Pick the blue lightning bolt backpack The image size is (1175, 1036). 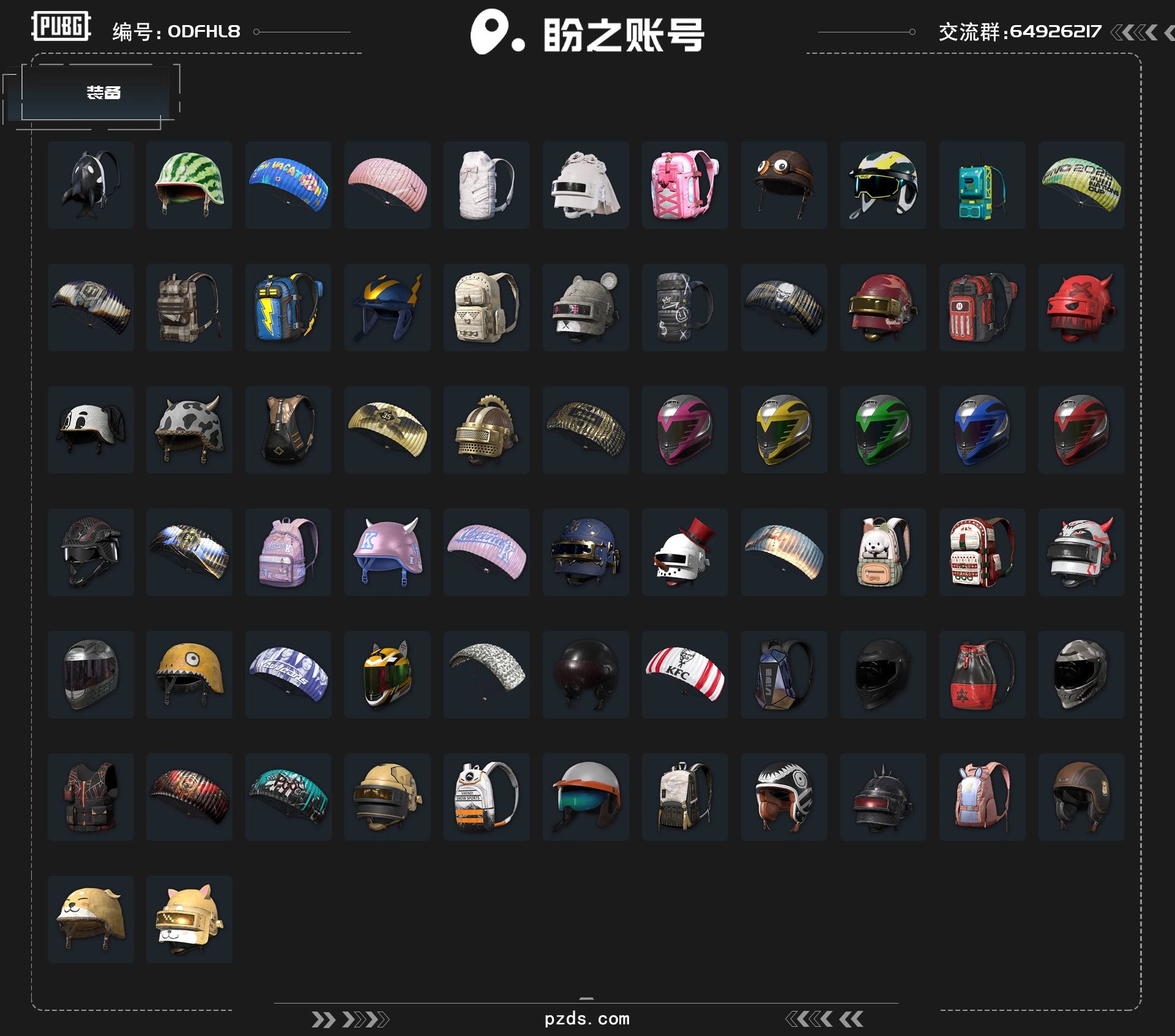288,307
